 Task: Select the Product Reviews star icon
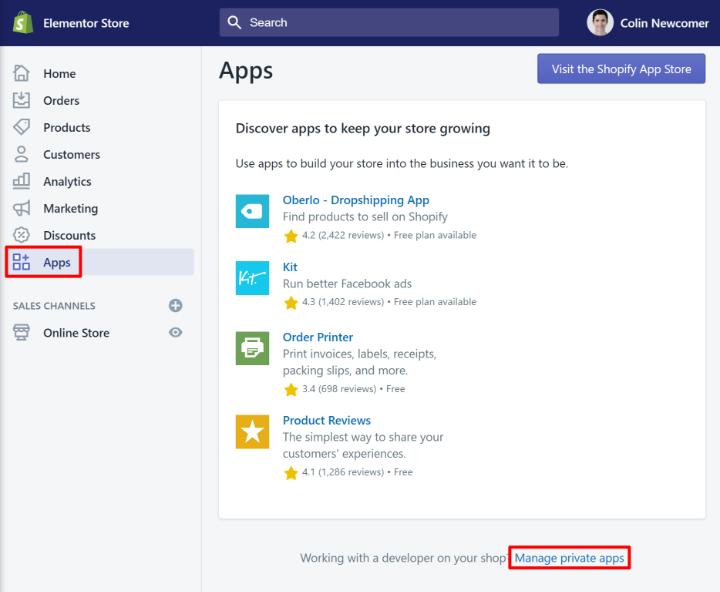pyautogui.click(x=252, y=431)
